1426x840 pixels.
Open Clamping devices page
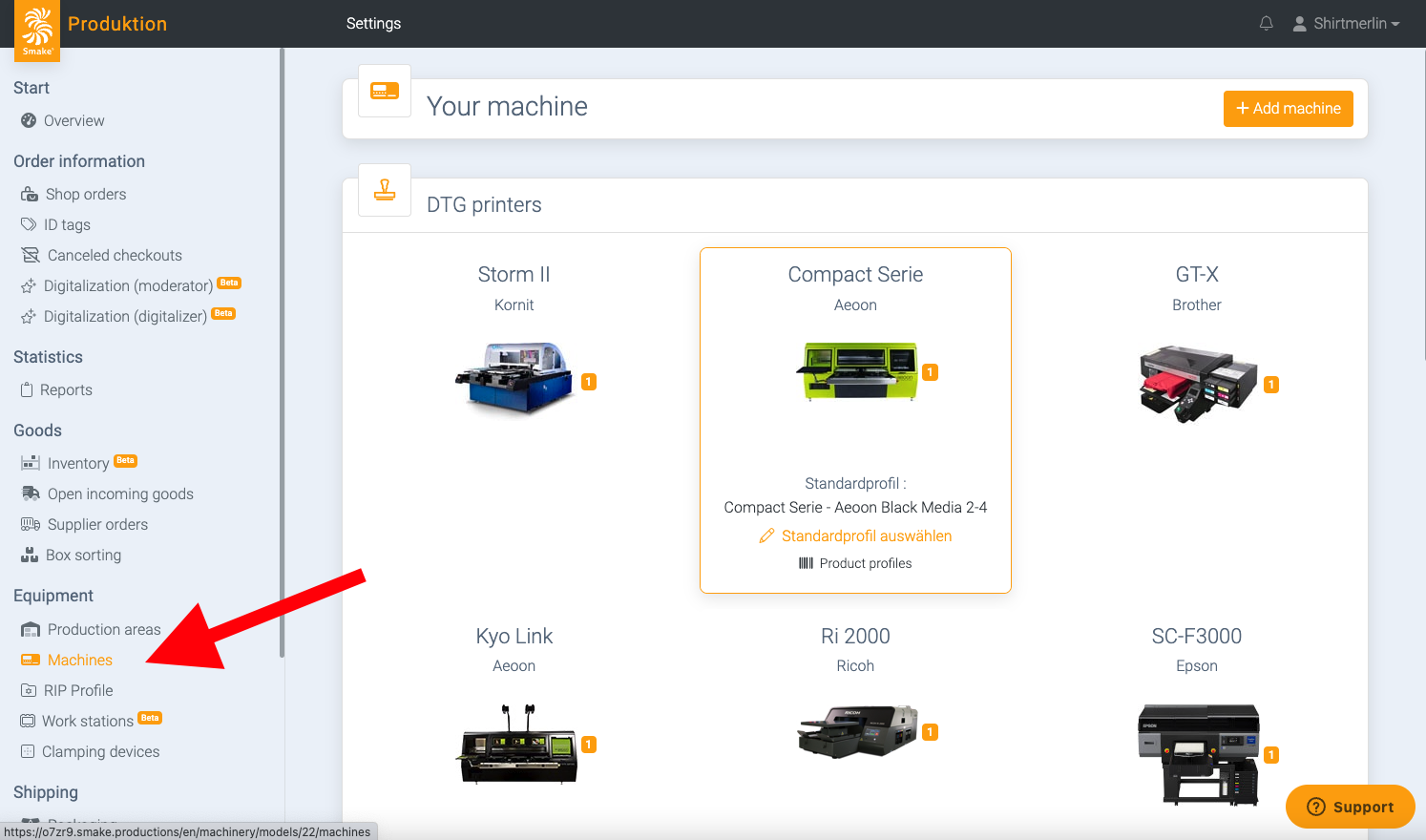pyautogui.click(x=100, y=751)
